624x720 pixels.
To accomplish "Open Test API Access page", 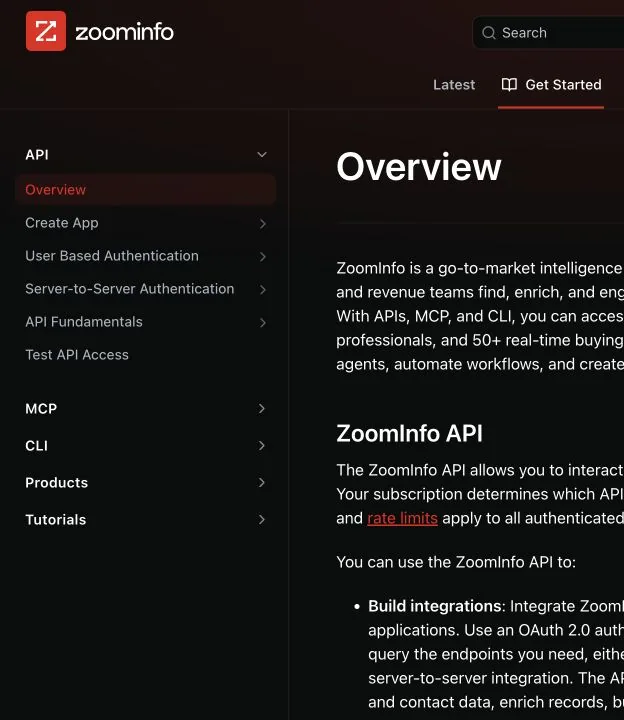I will 77,355.
